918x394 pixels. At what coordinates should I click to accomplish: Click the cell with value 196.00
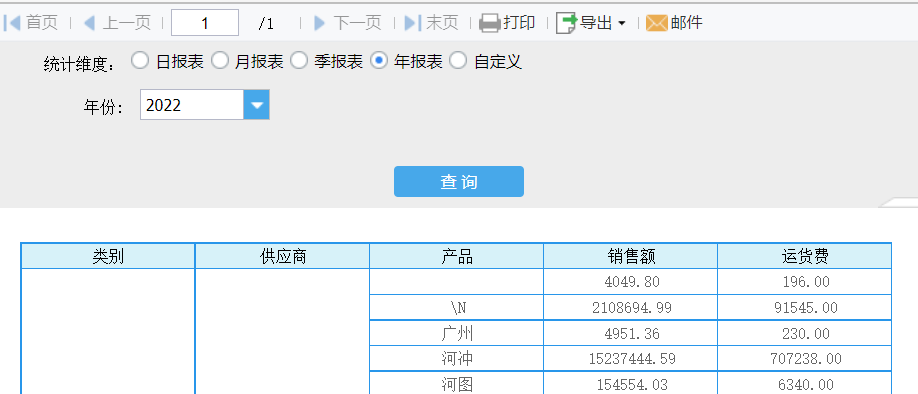pyautogui.click(x=805, y=282)
